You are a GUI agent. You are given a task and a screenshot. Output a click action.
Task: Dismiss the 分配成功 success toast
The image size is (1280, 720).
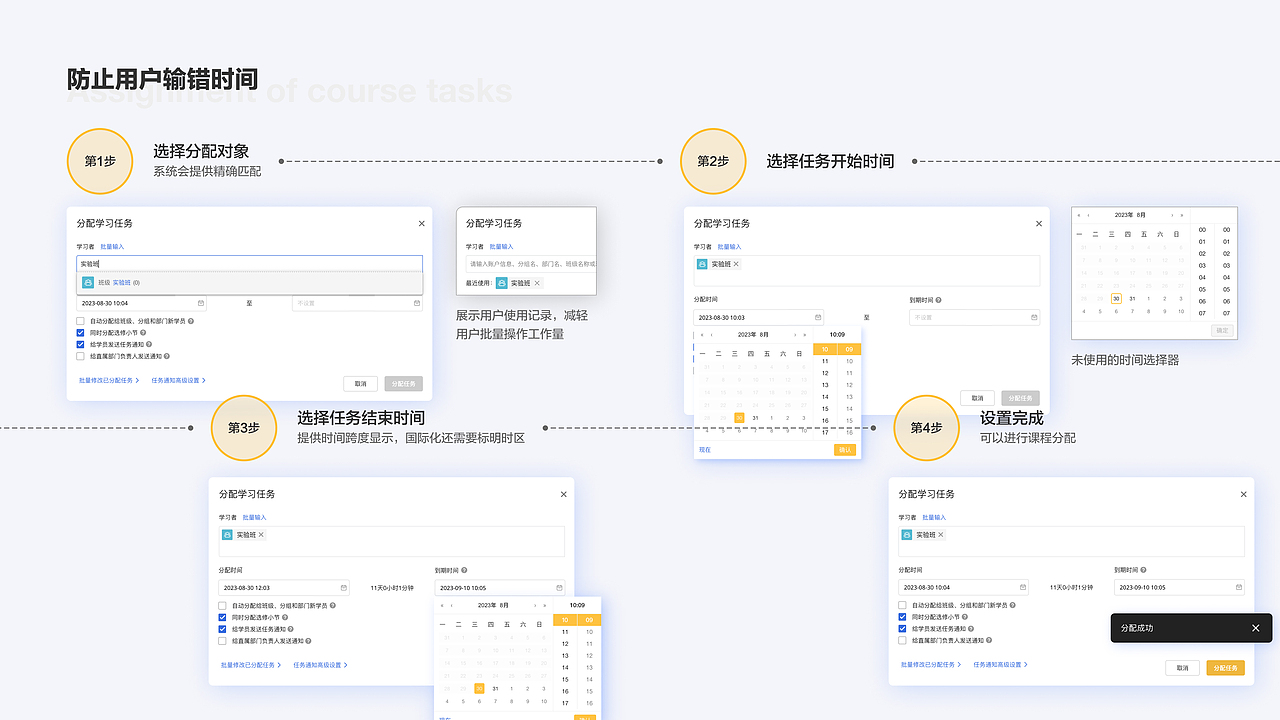[1256, 628]
